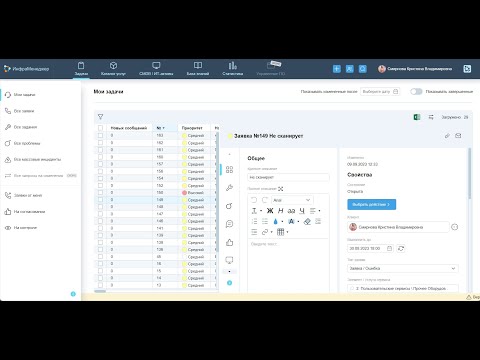480x360 pixels.
Task: Expand the insert table dropdown
Action: click(287, 232)
